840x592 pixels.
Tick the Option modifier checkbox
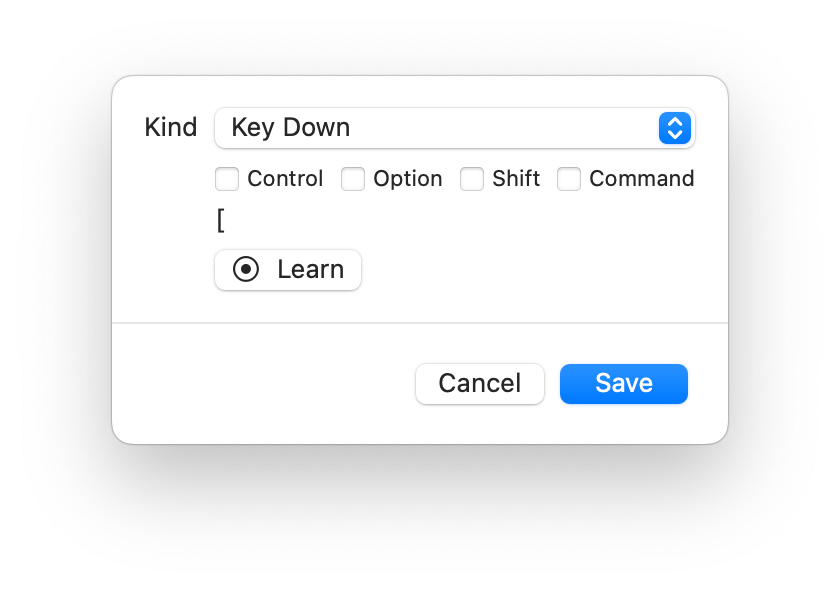[353, 179]
